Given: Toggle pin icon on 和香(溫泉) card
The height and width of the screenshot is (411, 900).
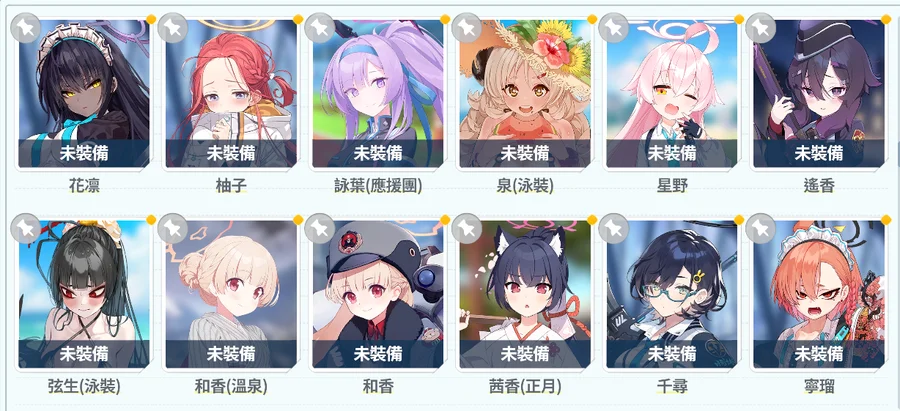Looking at the screenshot, I should pyautogui.click(x=172, y=228).
